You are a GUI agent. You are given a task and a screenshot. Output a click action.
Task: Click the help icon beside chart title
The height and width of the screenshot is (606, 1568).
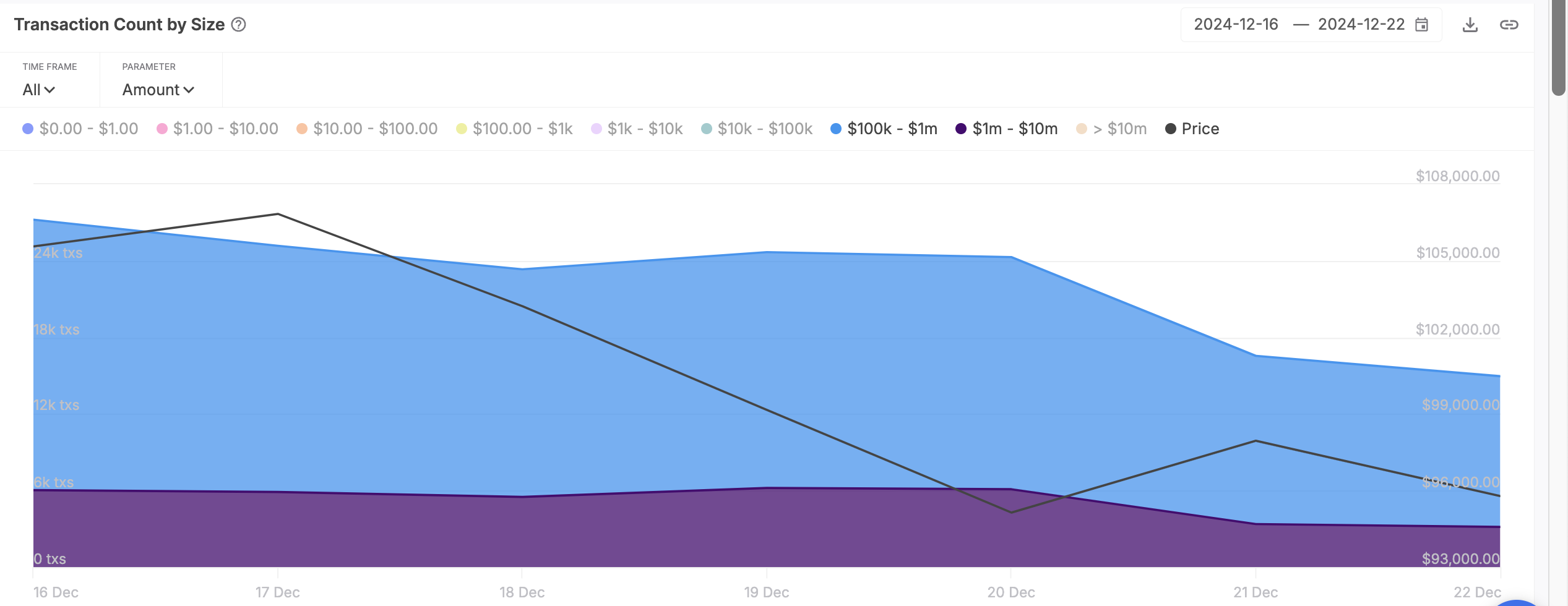pyautogui.click(x=239, y=25)
